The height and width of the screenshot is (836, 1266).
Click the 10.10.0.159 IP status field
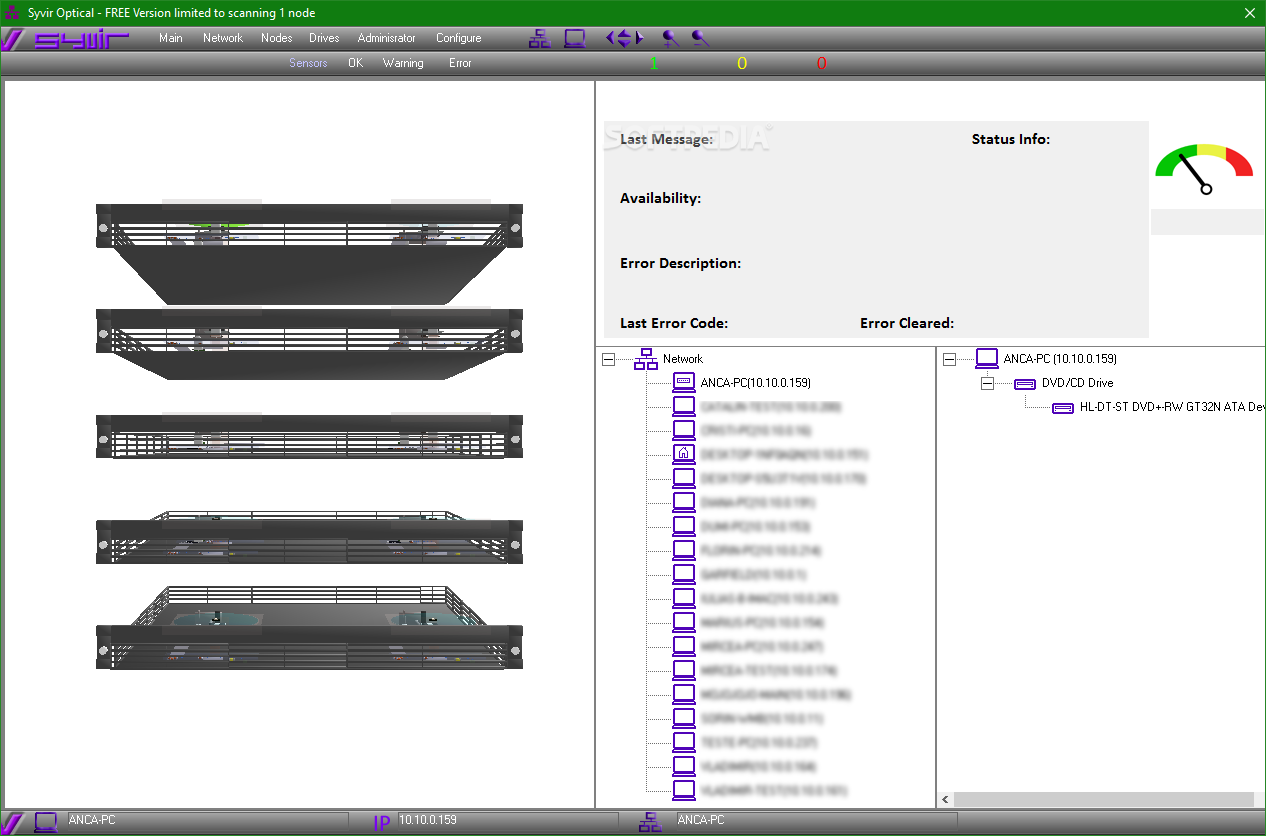508,821
